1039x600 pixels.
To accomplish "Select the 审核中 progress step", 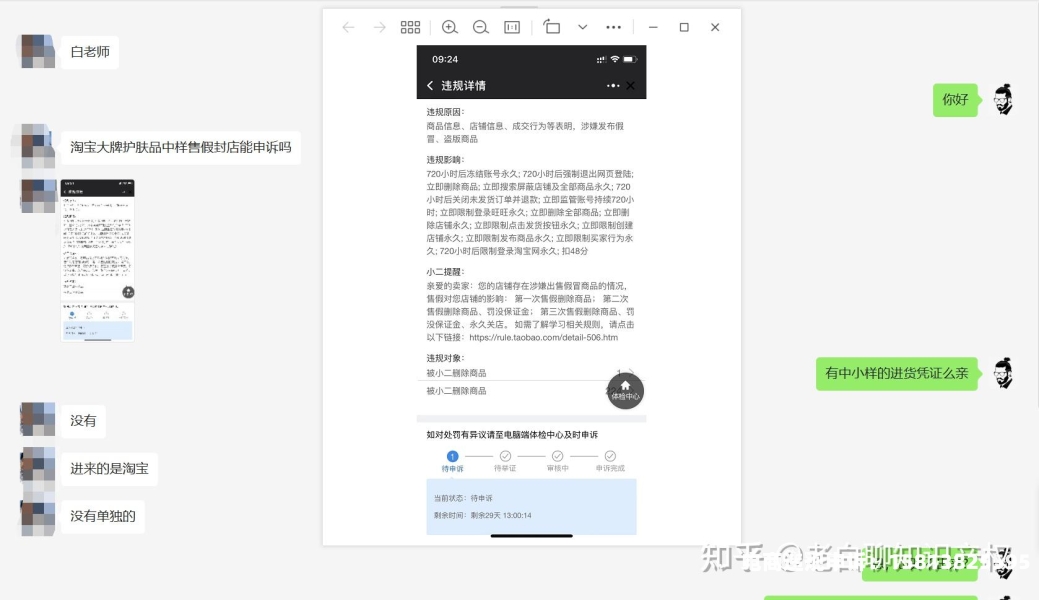I will [x=557, y=461].
